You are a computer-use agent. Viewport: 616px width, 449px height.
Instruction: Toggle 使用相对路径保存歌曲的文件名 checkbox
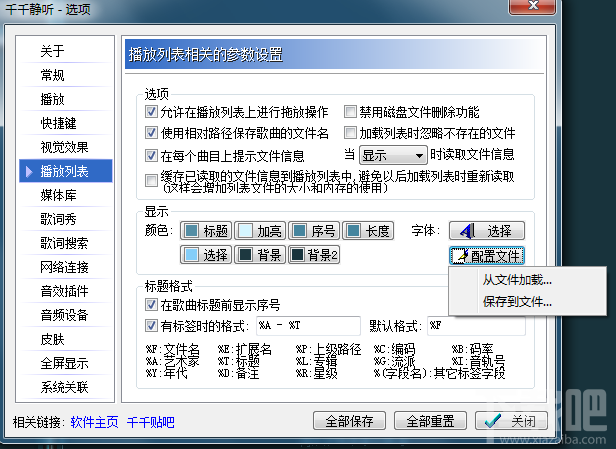[151, 133]
